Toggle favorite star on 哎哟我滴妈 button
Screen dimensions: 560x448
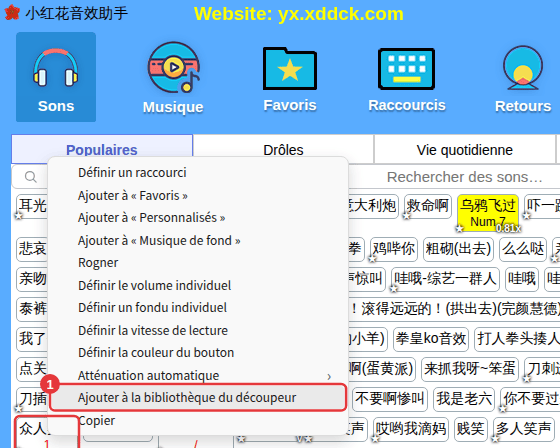tap(375, 438)
